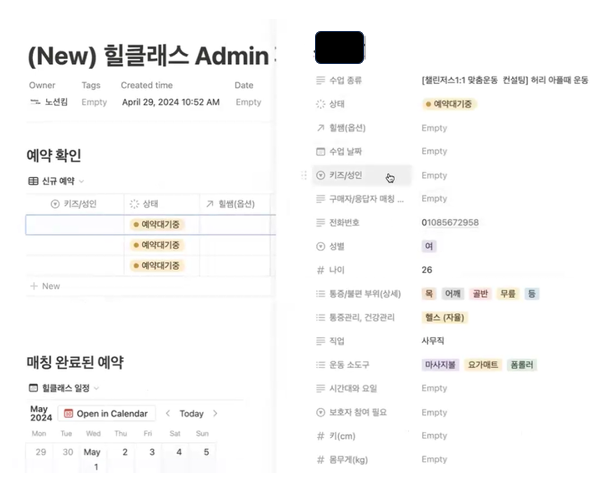Click the Today button in calendar
The height and width of the screenshot is (502, 605).
[x=191, y=414]
